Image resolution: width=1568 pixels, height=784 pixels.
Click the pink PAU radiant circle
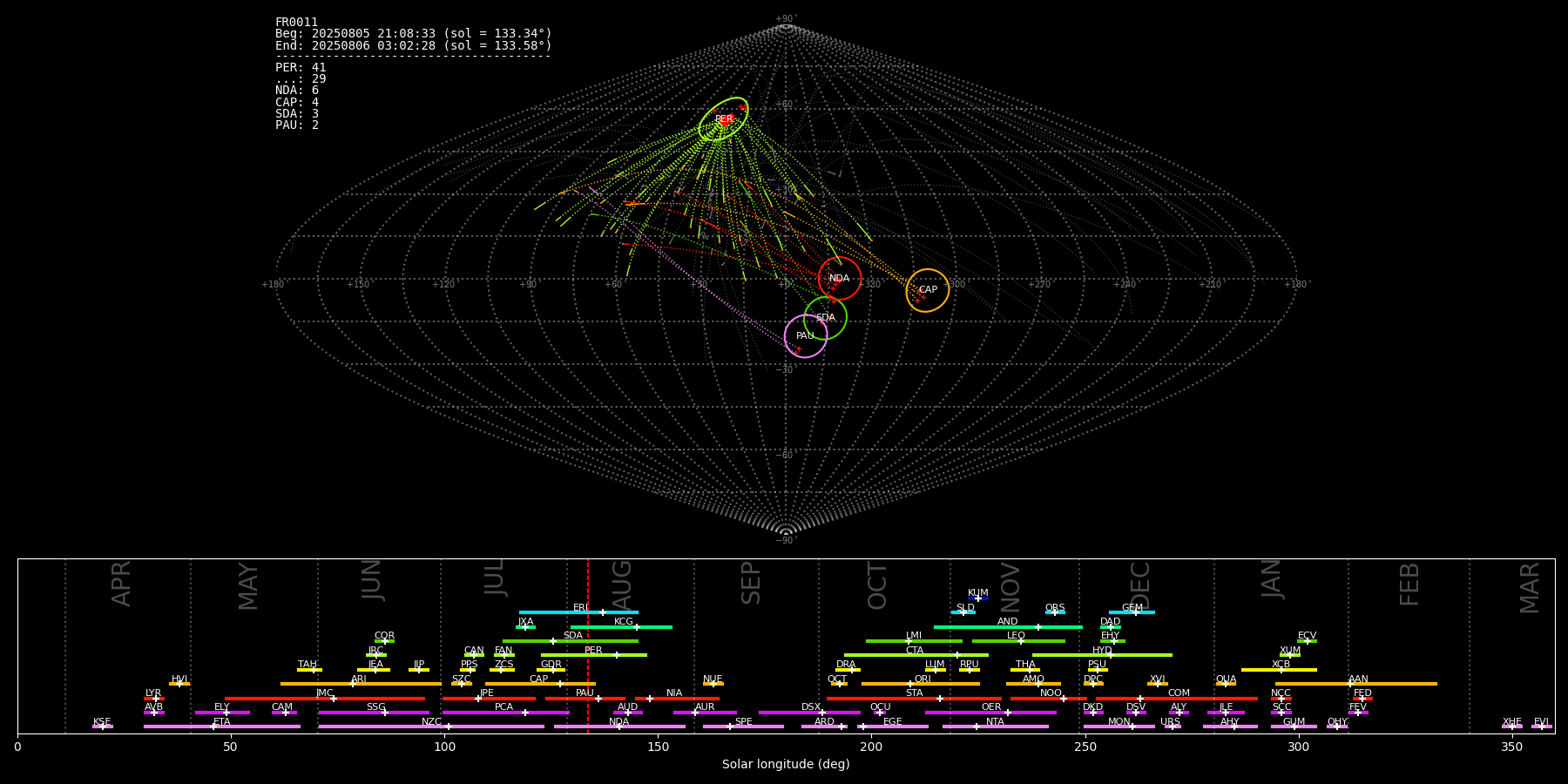pyautogui.click(x=806, y=336)
